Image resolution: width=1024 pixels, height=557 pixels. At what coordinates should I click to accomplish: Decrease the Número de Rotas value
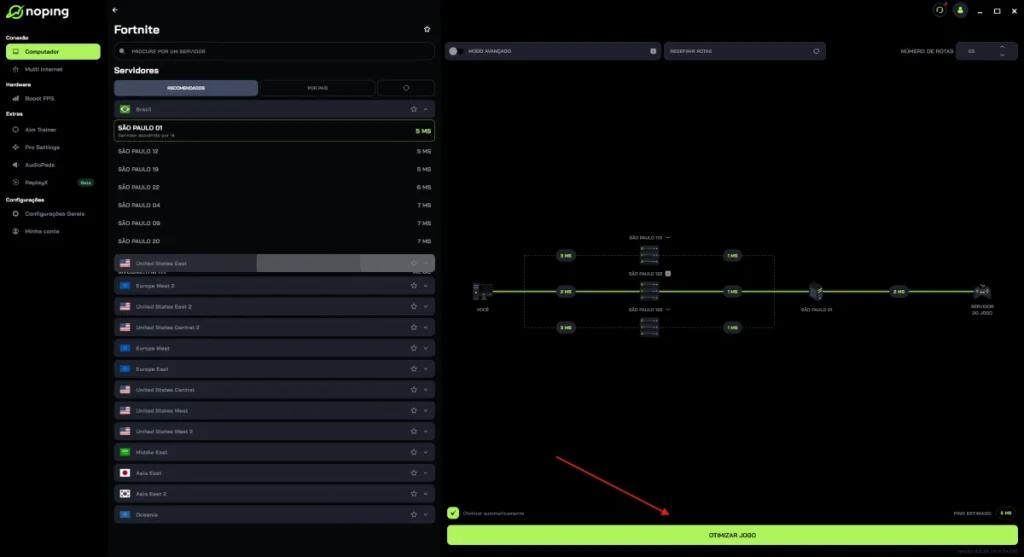1002,56
